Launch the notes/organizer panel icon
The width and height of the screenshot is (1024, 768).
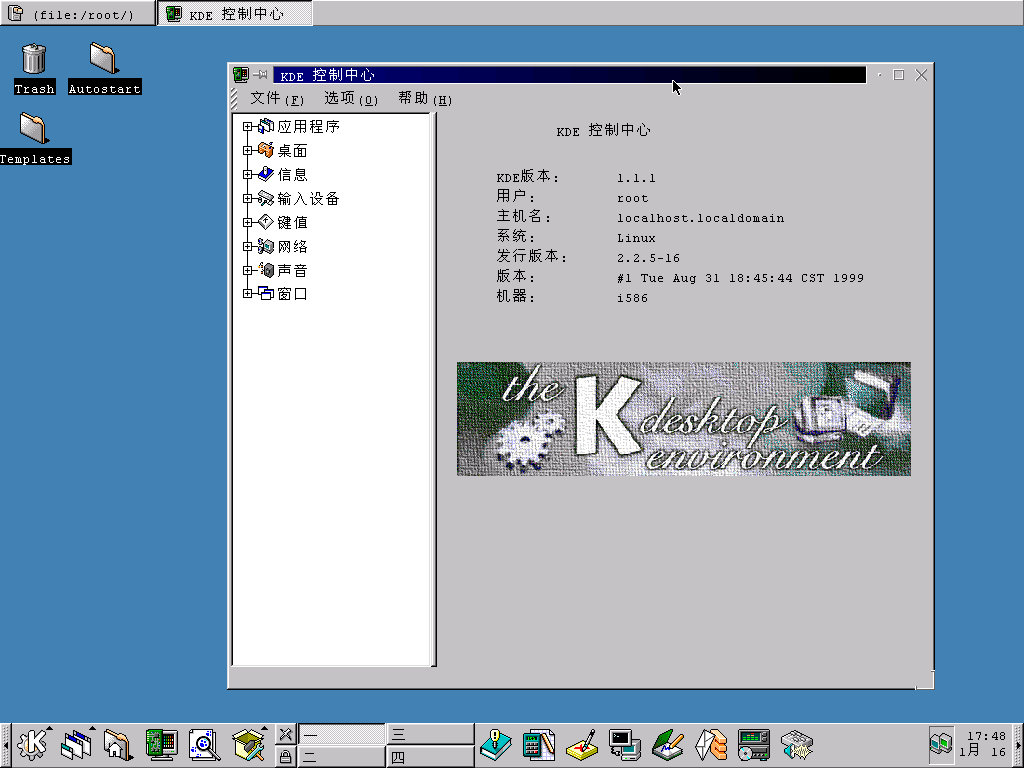click(x=582, y=744)
